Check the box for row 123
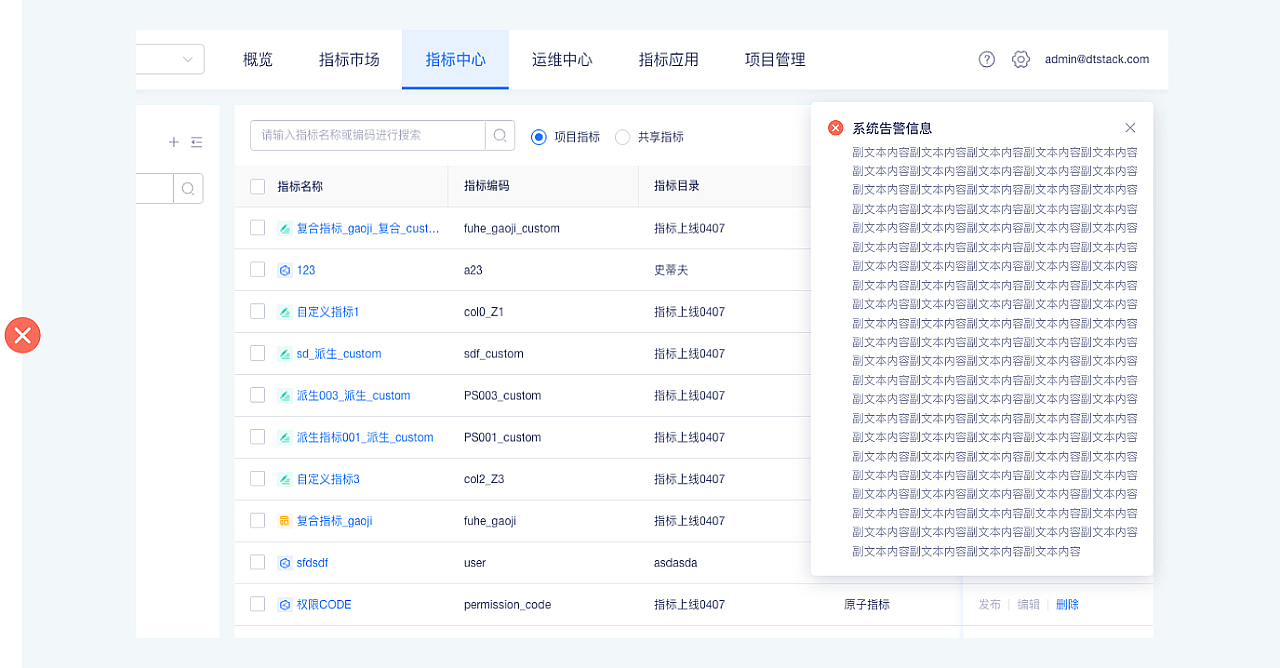The image size is (1280, 668). [258, 270]
